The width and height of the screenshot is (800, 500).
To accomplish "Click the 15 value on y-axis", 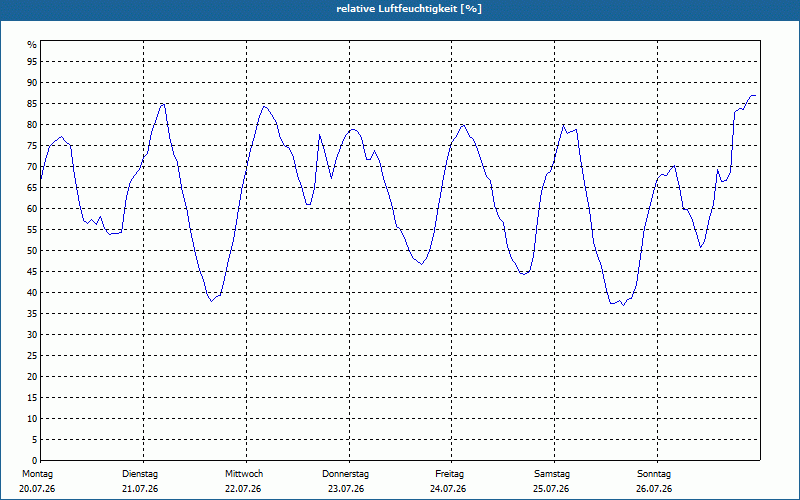I will pos(32,397).
